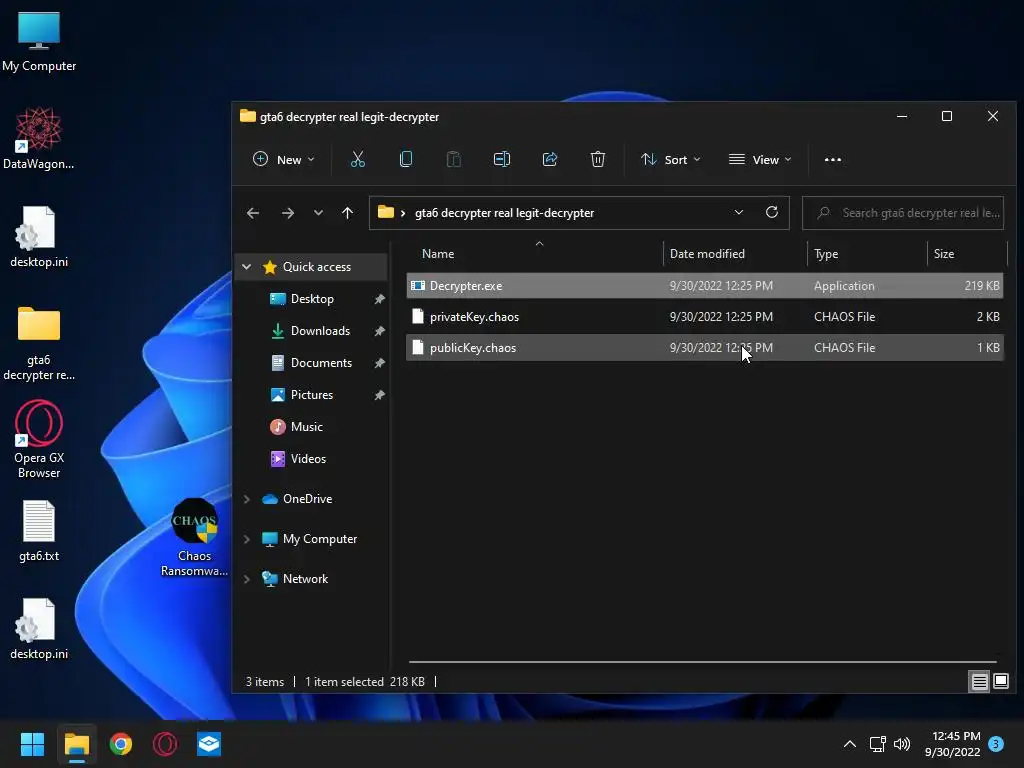Unpin Downloads via its pin icon
This screenshot has width=1024, height=768.
pyautogui.click(x=379, y=331)
